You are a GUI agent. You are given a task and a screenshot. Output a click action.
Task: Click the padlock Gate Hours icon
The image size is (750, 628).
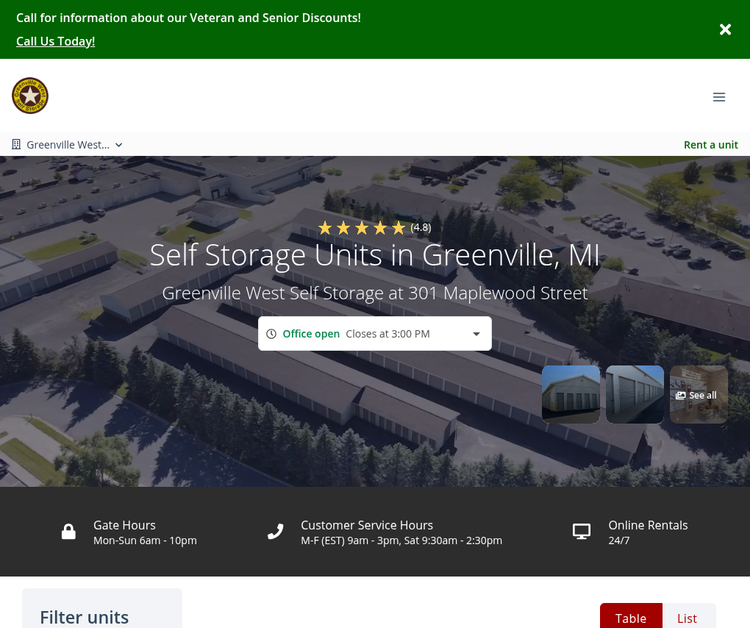click(x=69, y=532)
